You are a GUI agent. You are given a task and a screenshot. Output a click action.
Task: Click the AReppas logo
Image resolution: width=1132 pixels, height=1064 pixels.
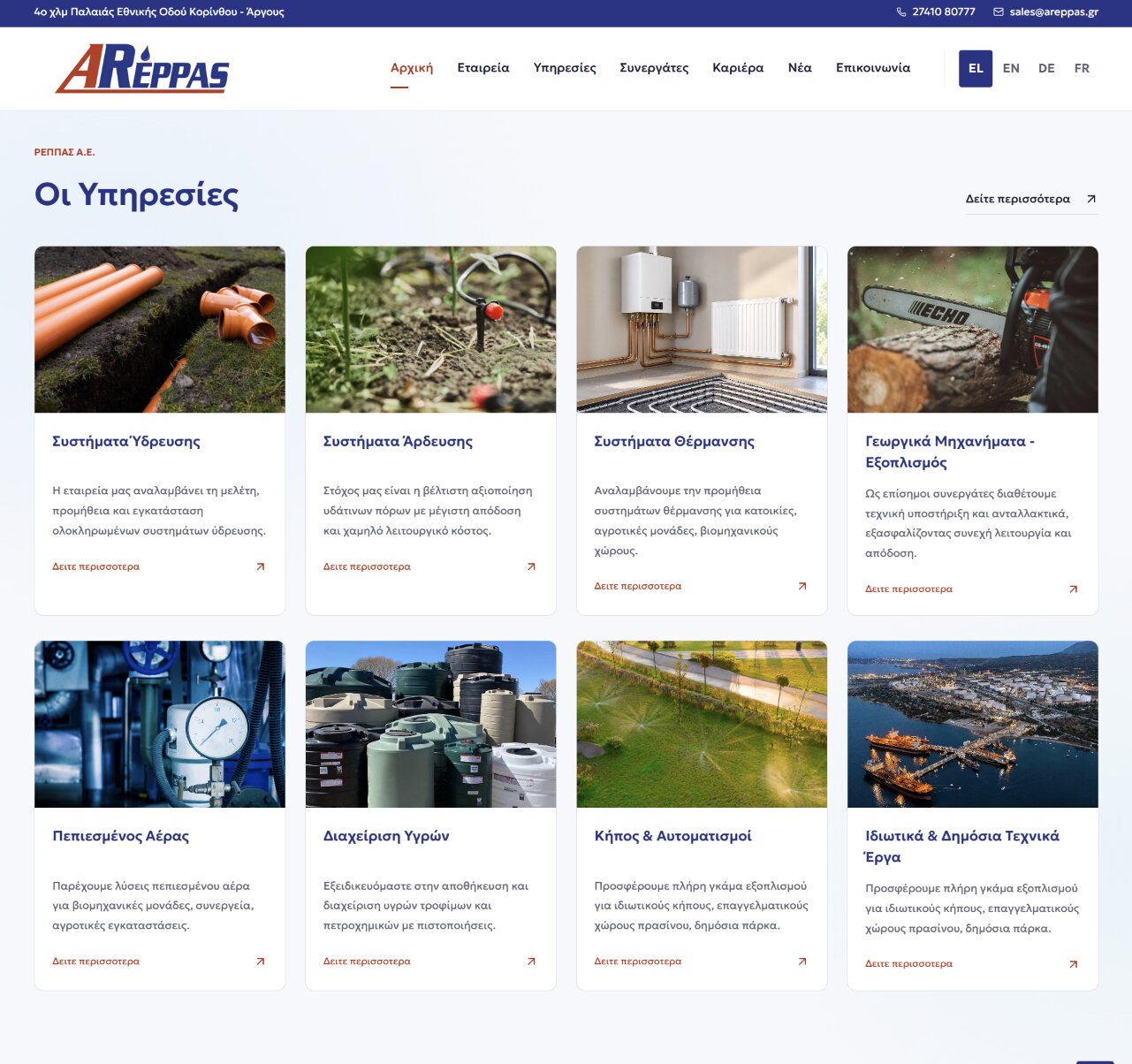point(142,69)
